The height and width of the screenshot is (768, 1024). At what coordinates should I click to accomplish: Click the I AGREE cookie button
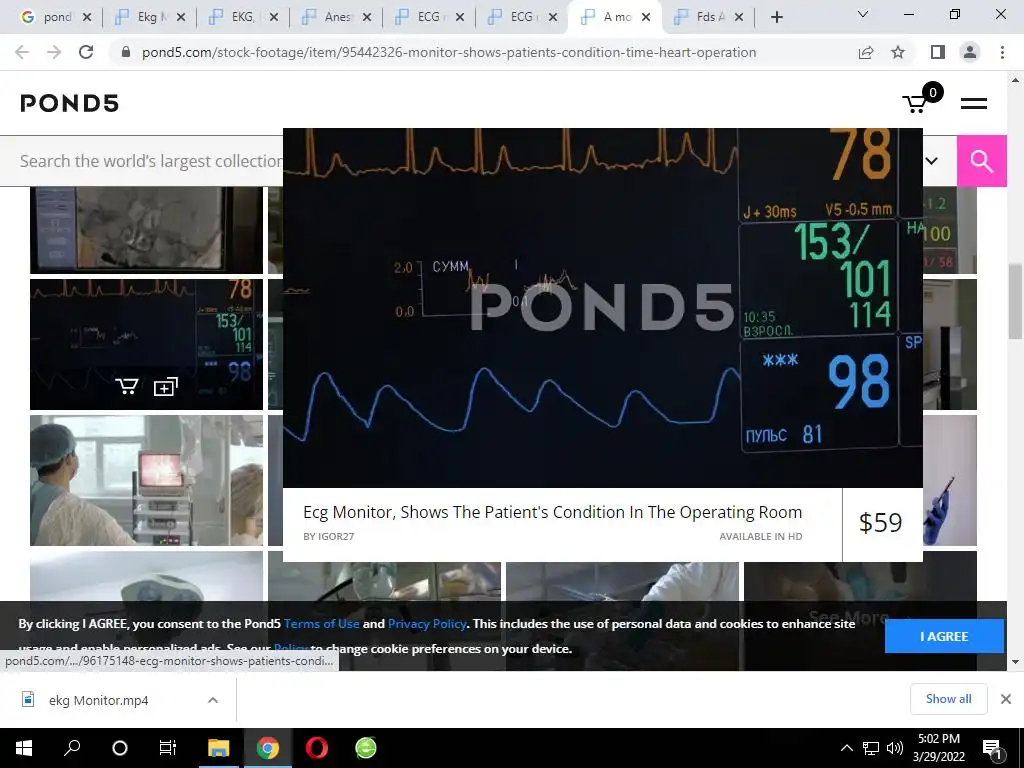tap(944, 636)
